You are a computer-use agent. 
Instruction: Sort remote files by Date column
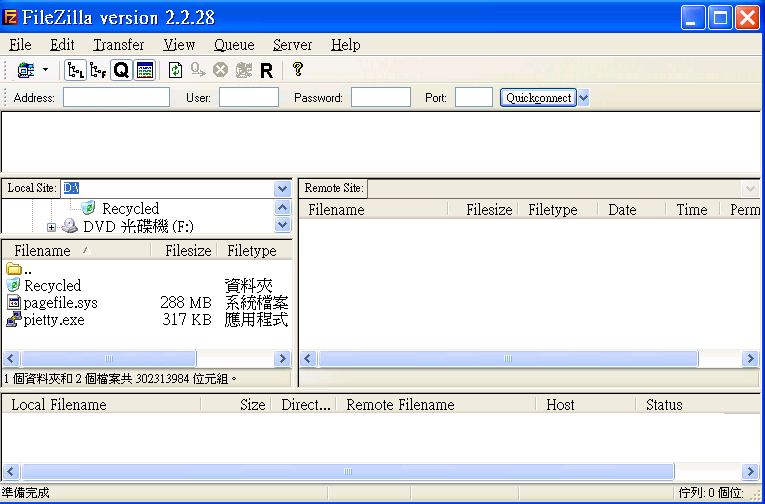tap(632, 210)
